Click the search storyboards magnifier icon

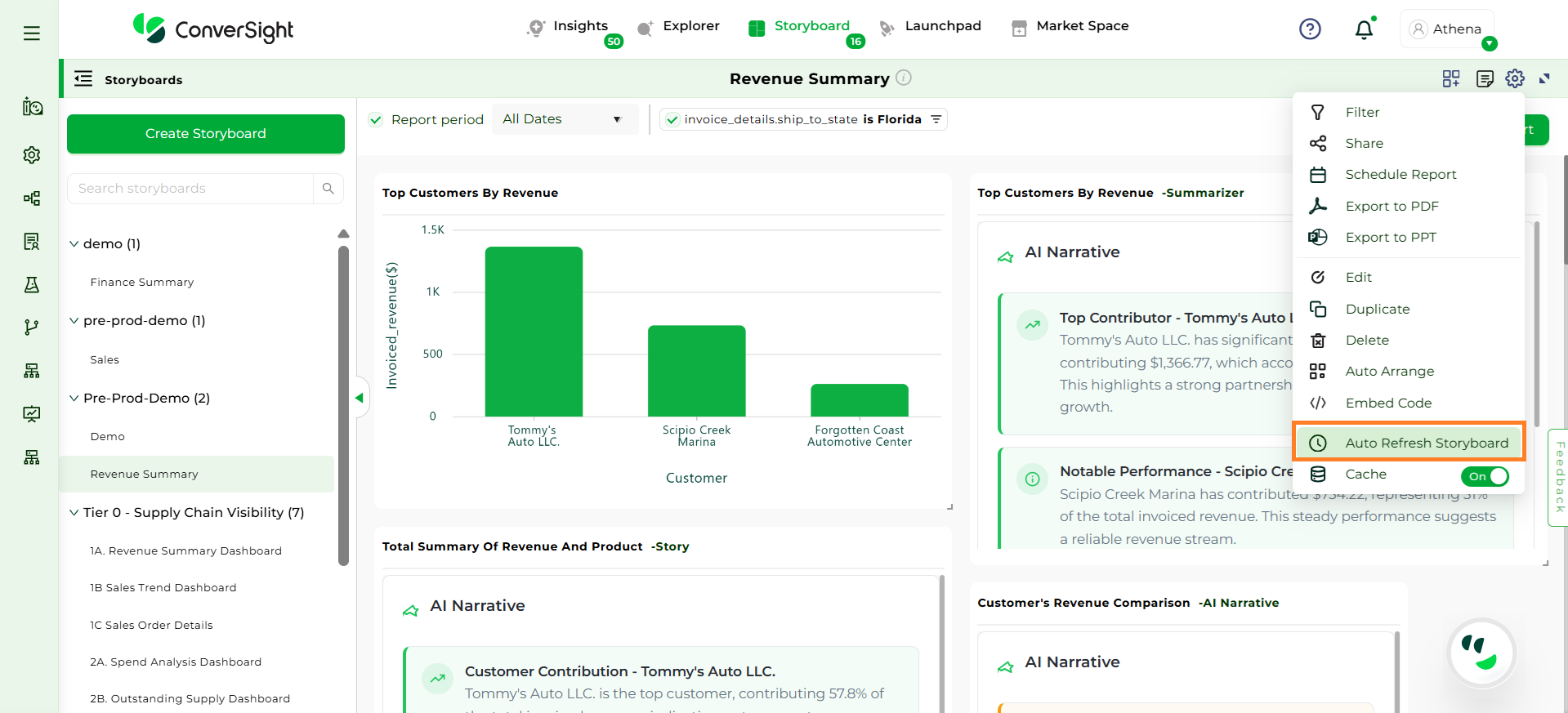[328, 189]
